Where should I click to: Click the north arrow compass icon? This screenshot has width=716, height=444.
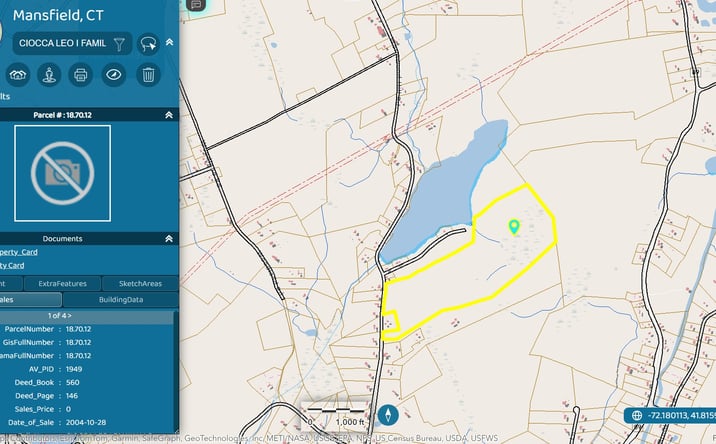point(388,415)
